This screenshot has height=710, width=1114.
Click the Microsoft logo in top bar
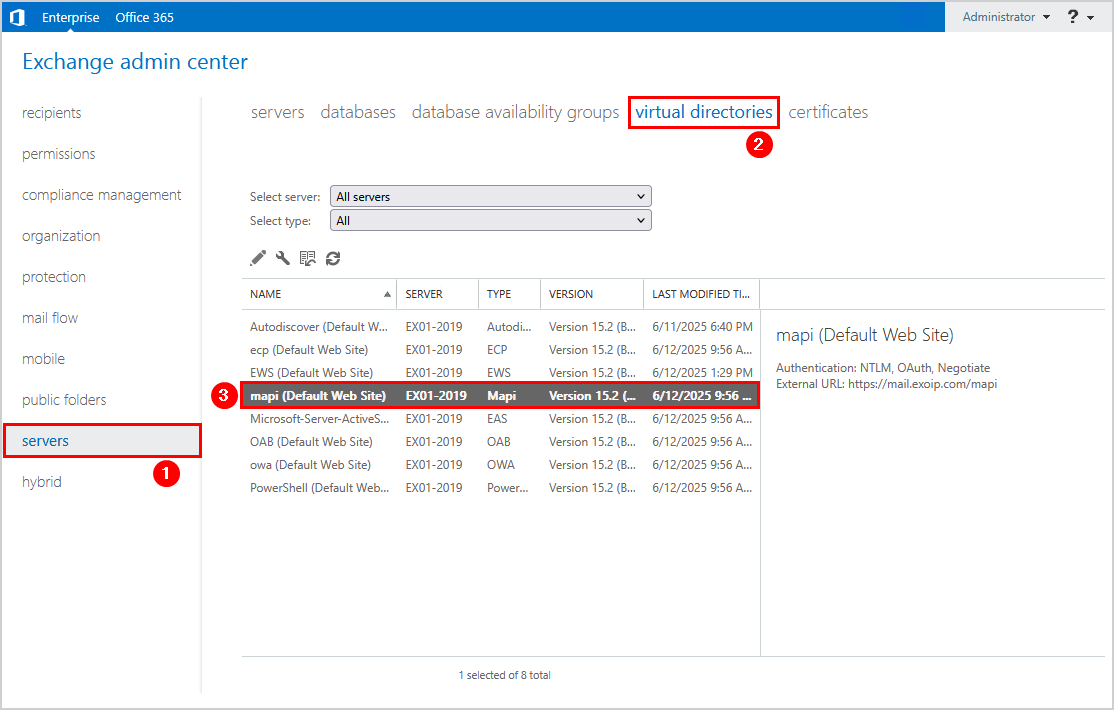tap(17, 16)
